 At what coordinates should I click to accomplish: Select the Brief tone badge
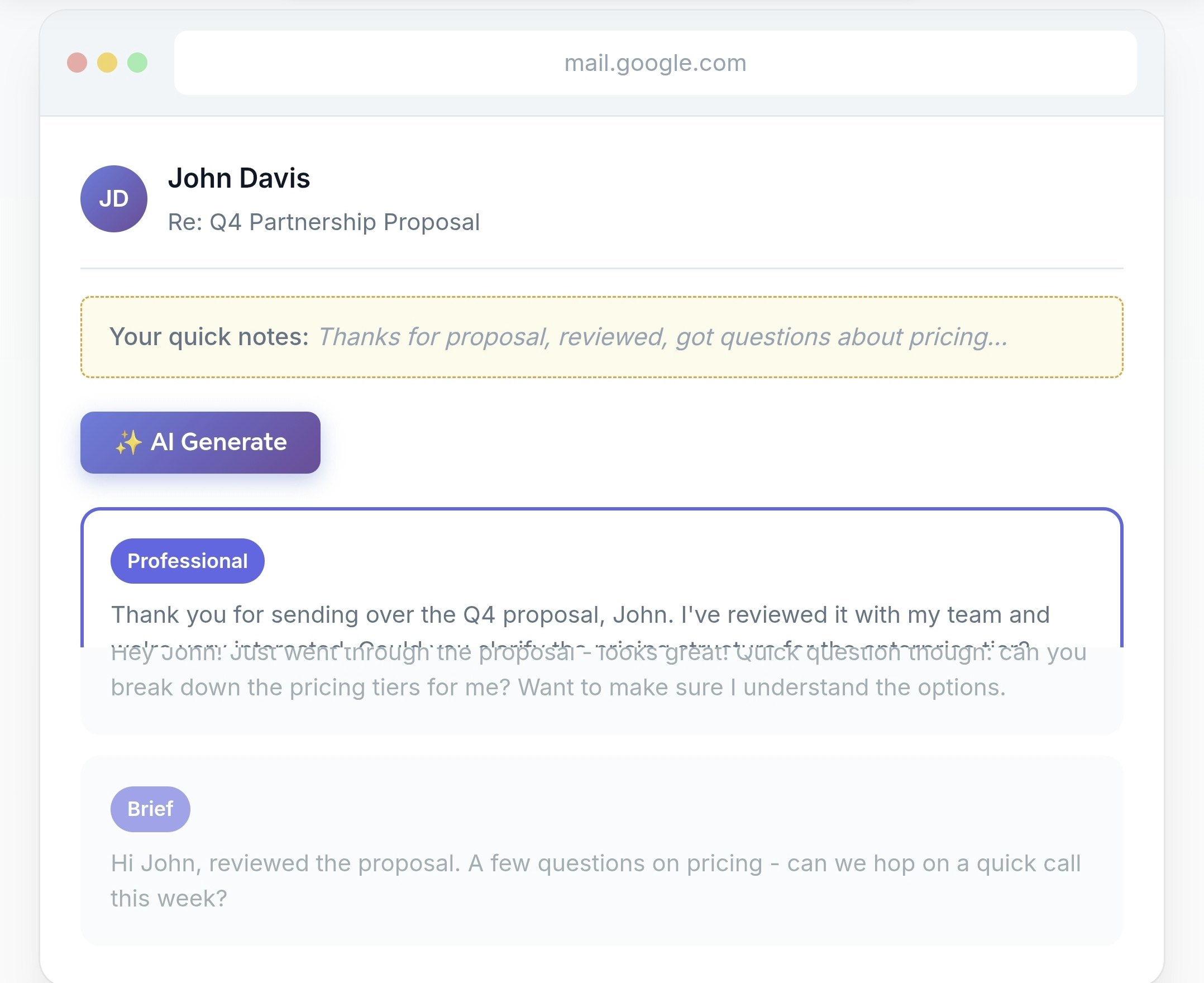[150, 809]
